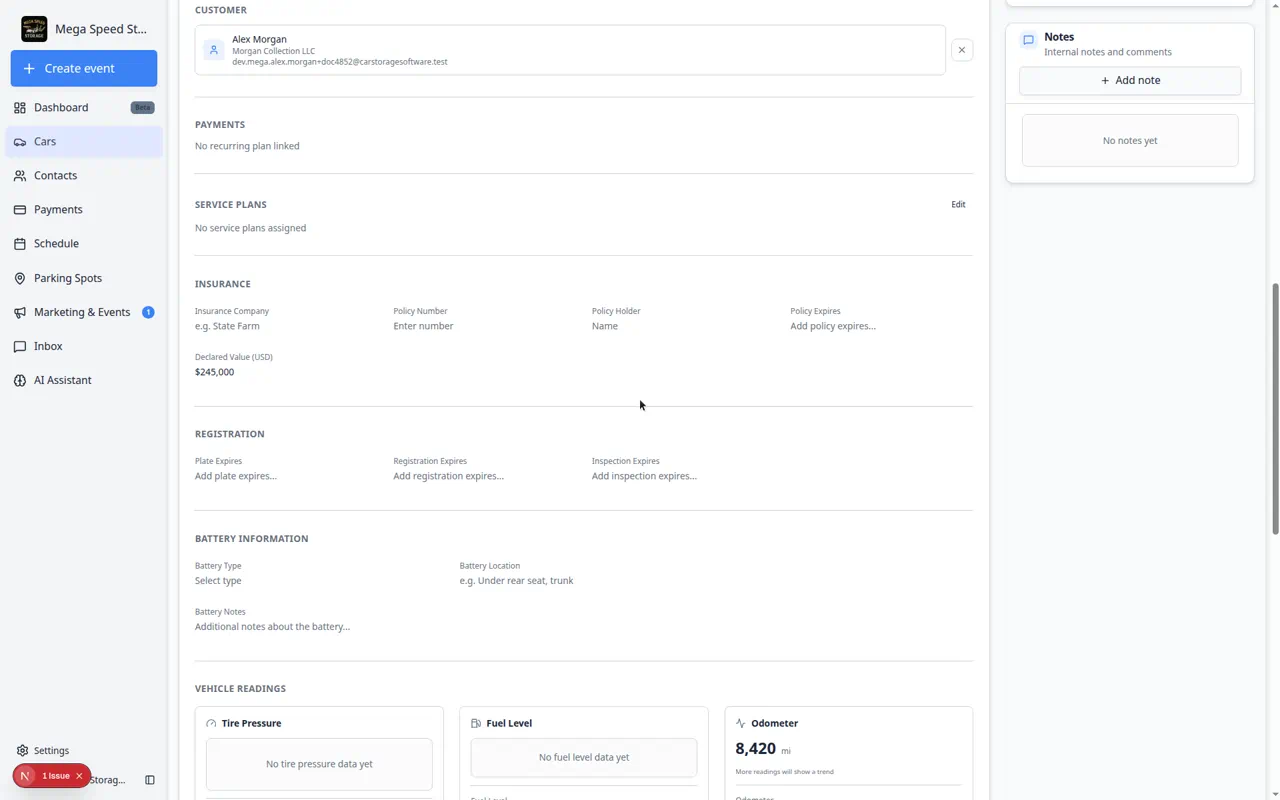
Task: Click the Odometer pulse icon
Action: [x=741, y=723]
